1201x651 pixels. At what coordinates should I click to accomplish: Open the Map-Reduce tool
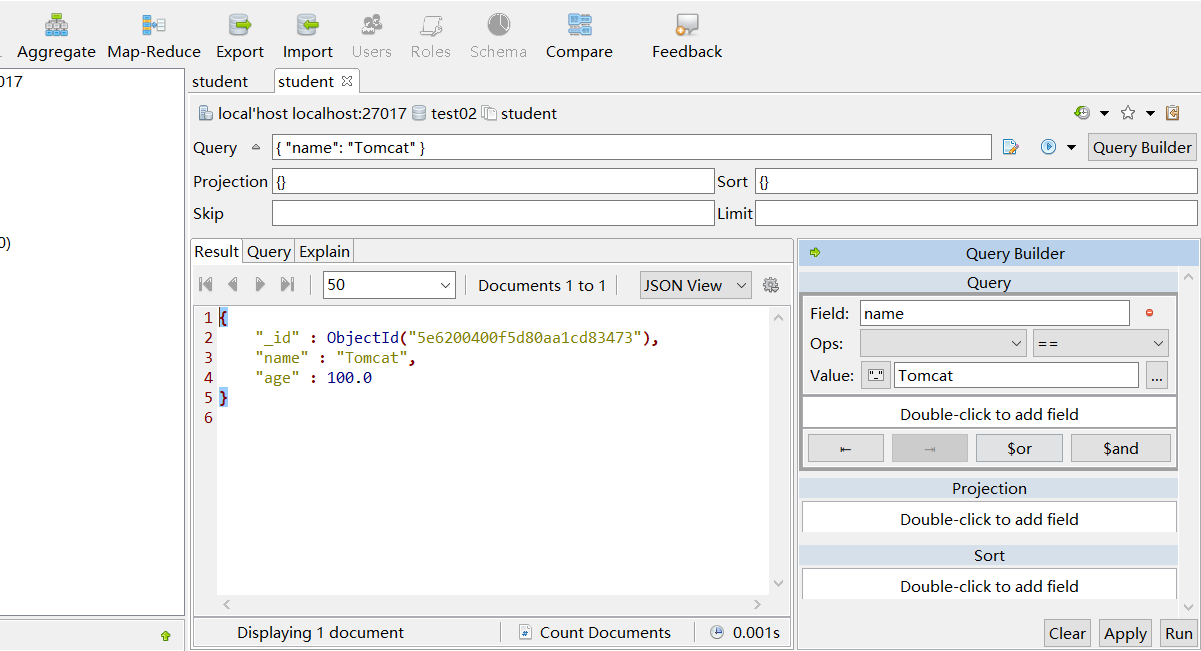154,37
